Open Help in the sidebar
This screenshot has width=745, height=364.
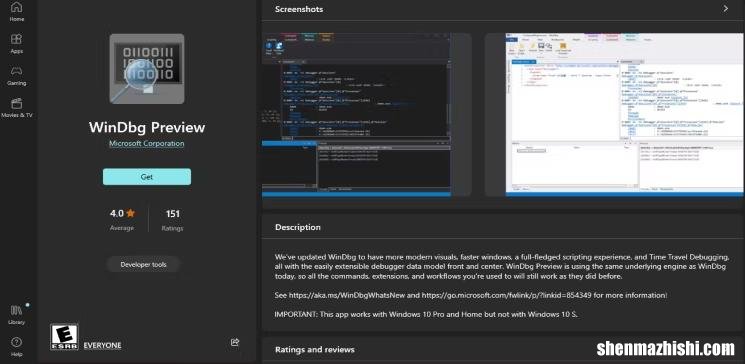pos(17,347)
